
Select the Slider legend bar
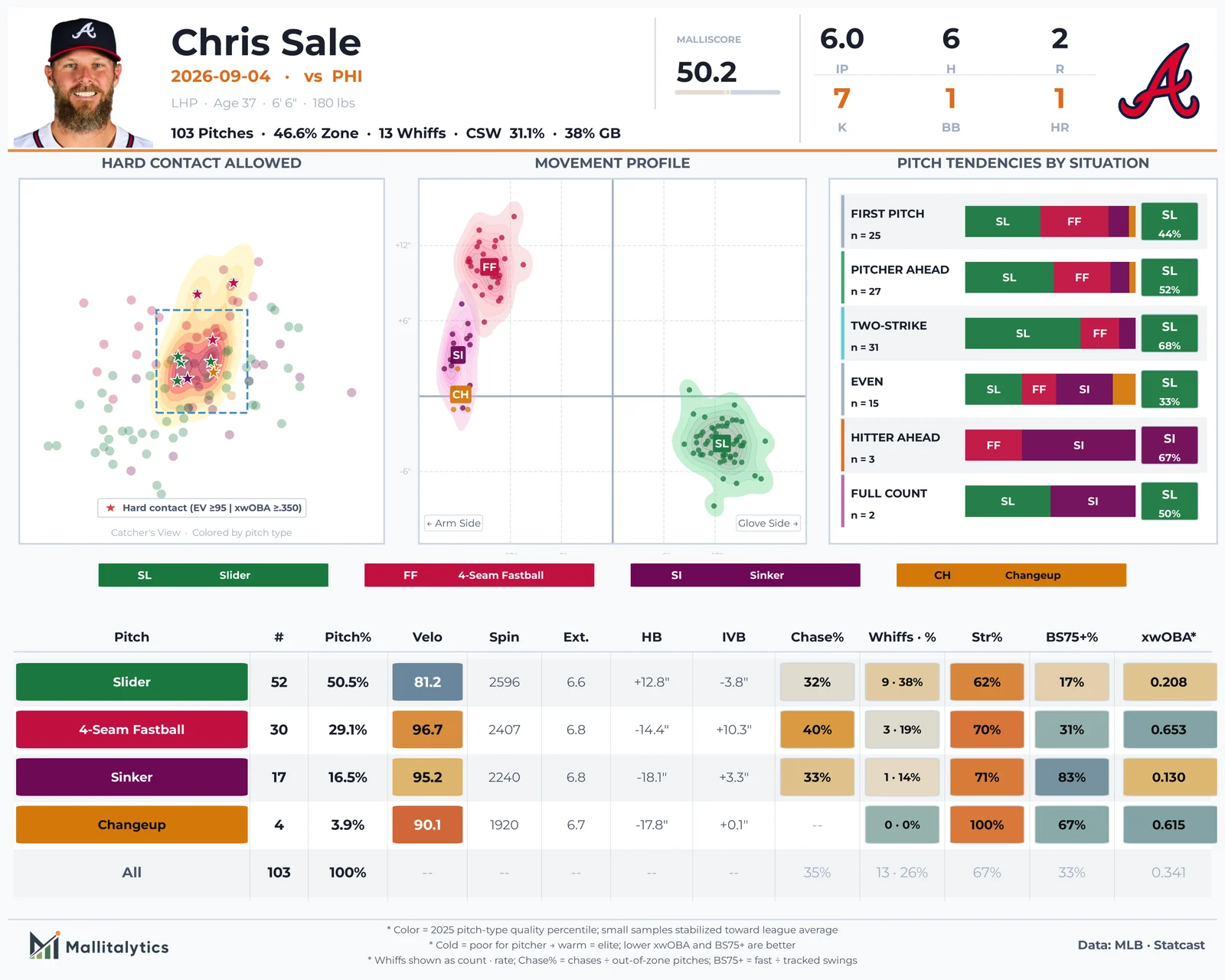213,575
